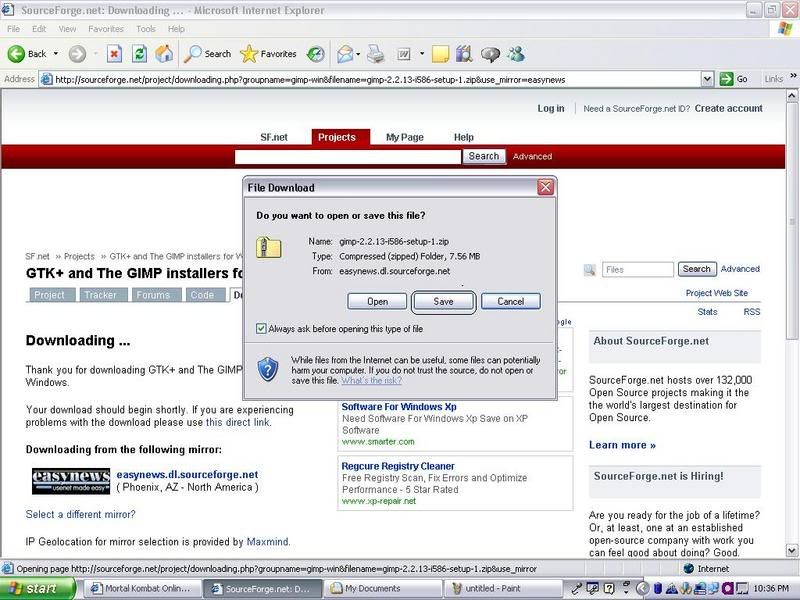Uncheck Always ask before opening this file type
800x600 pixels.
click(261, 329)
